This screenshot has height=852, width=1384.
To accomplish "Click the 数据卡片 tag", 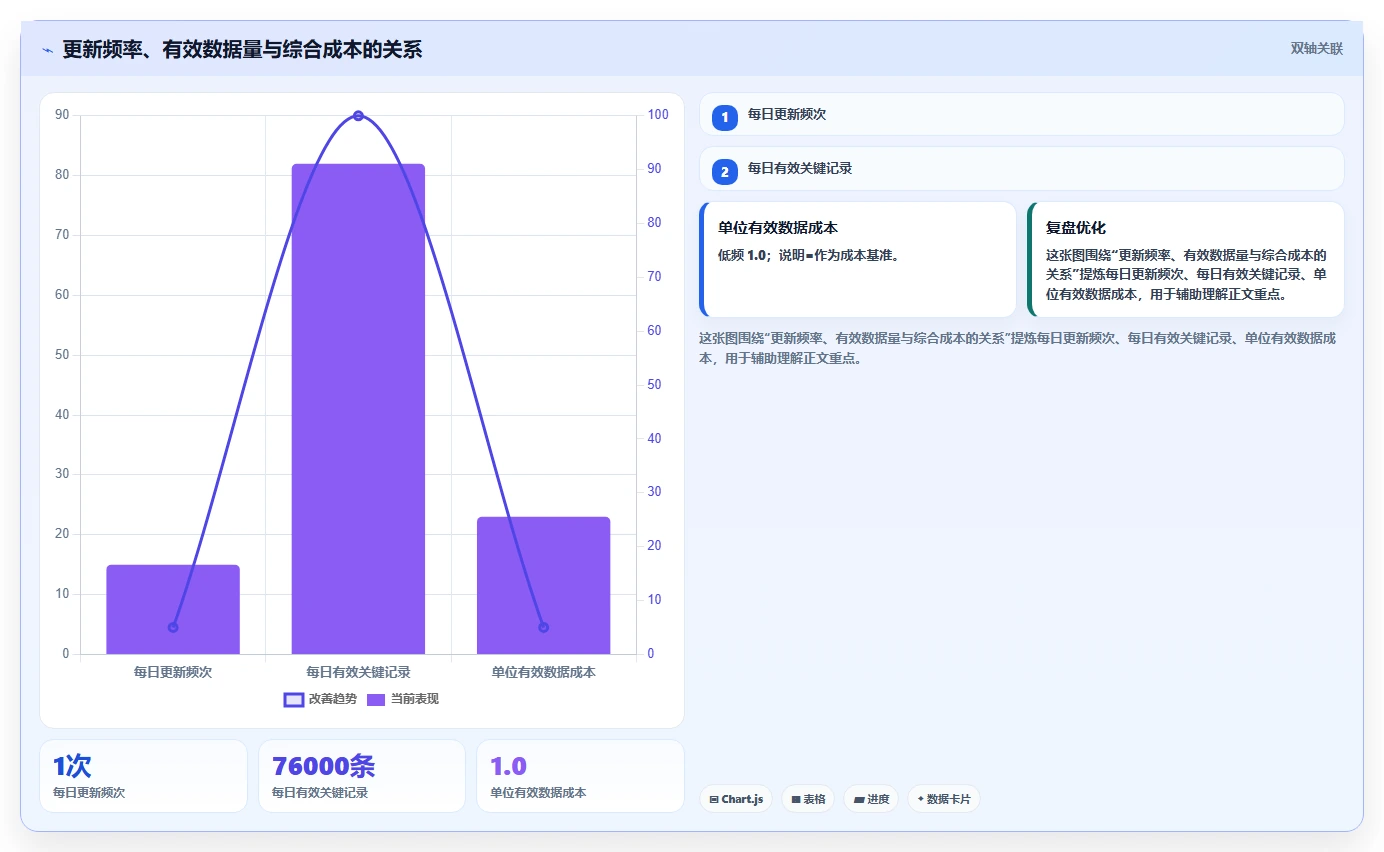I will pyautogui.click(x=944, y=799).
